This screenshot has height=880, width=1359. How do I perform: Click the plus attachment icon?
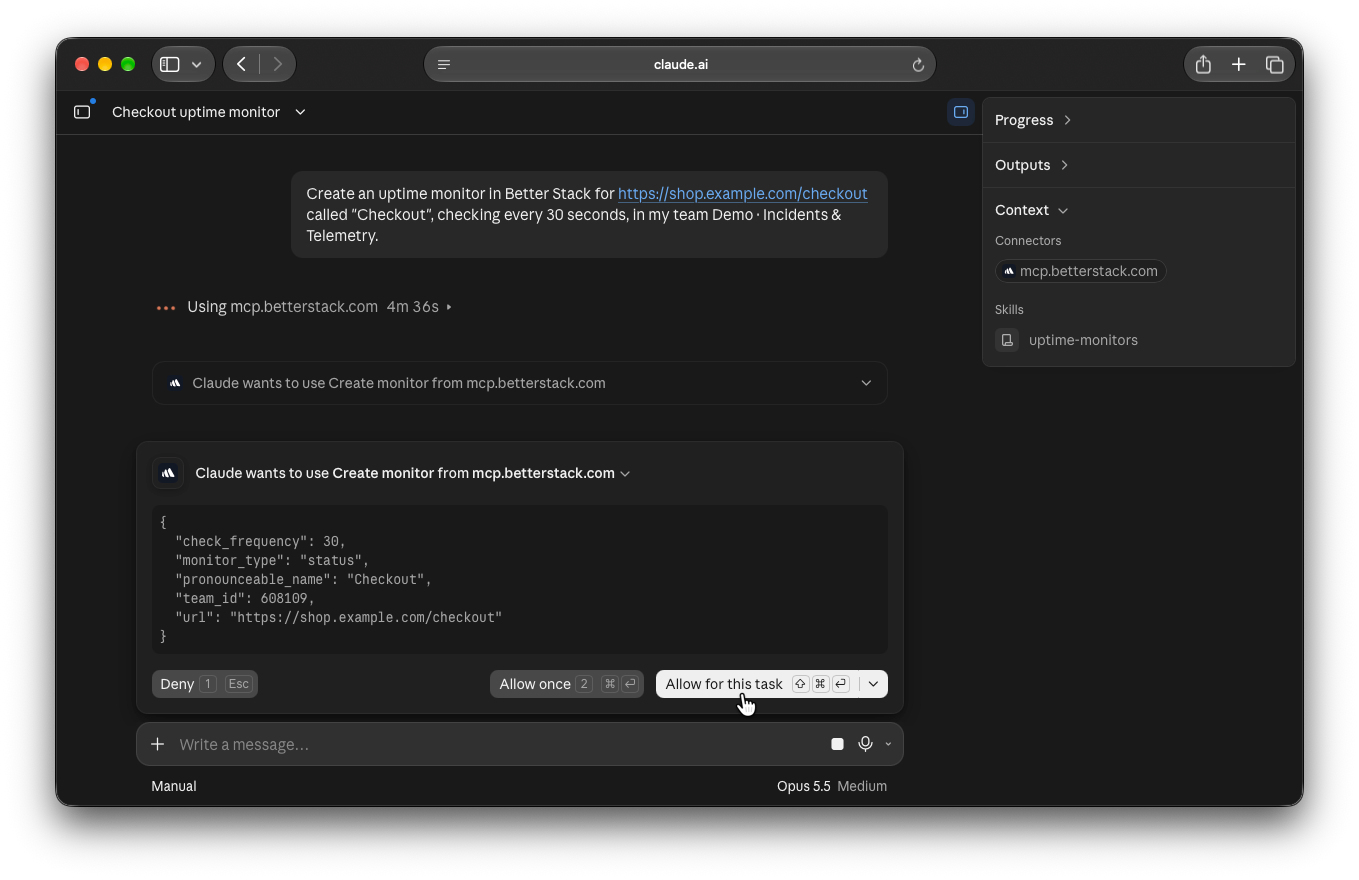[157, 744]
